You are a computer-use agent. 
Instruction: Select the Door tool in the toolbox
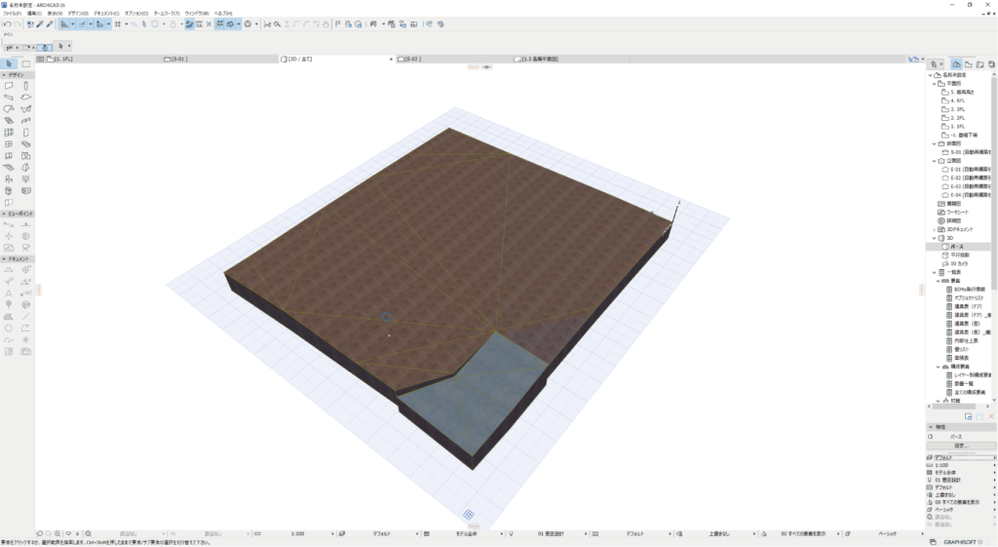pyautogui.click(x=26, y=132)
